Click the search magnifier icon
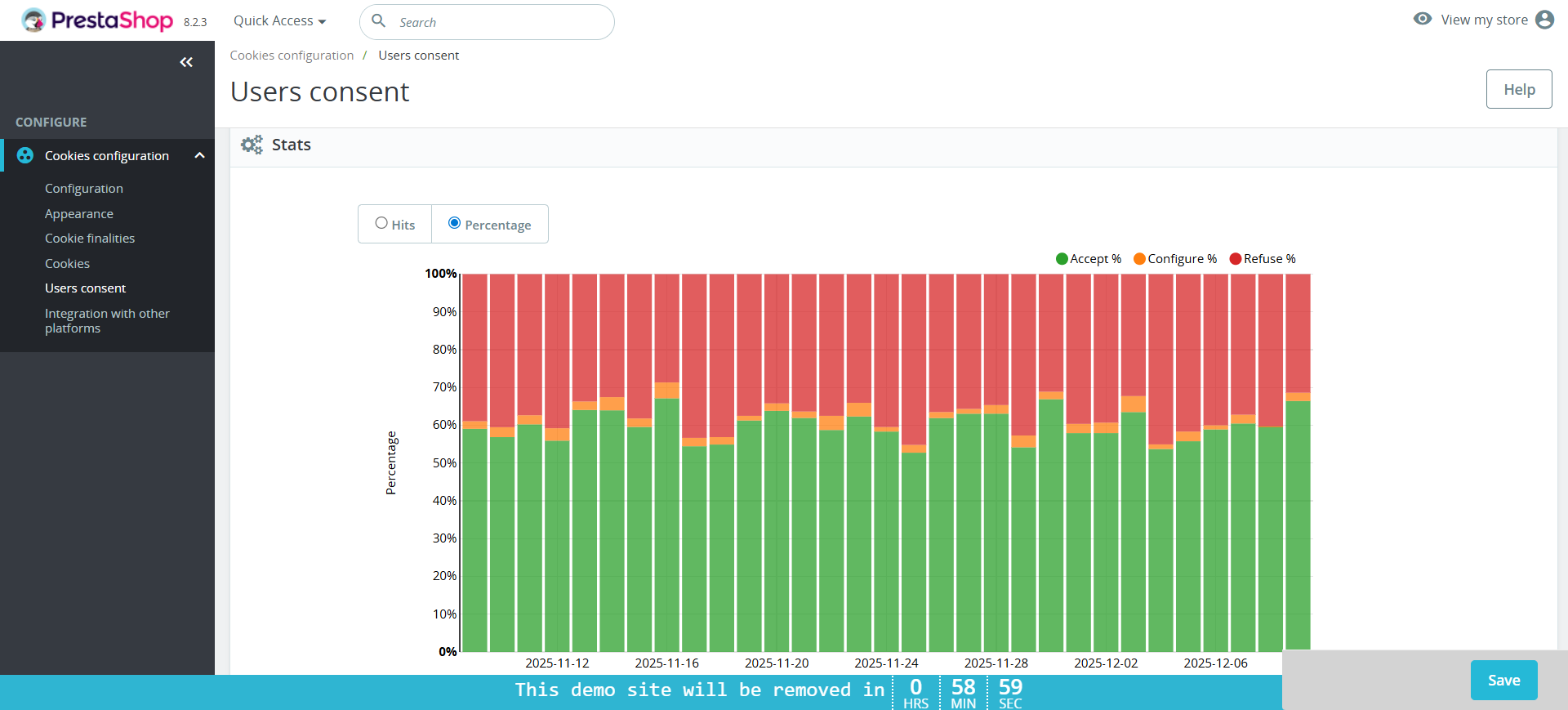The height and width of the screenshot is (710, 1568). pyautogui.click(x=379, y=21)
